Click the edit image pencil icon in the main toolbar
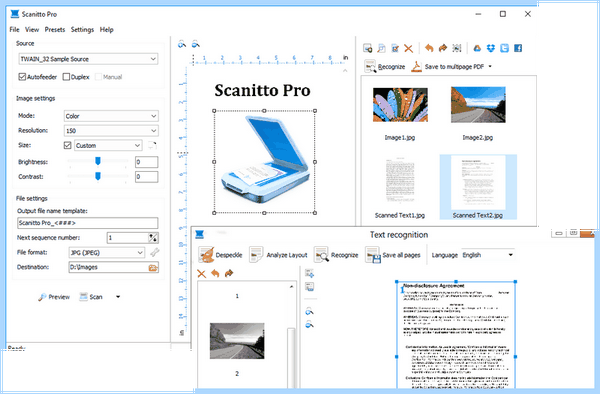 coord(395,48)
